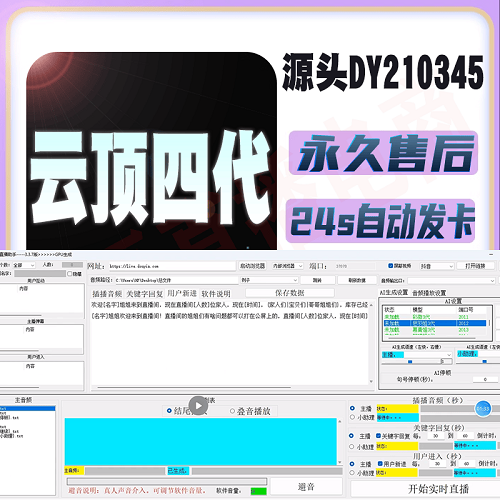500x500 pixels.
Task: Switch to the AI生成设置 tab
Action: point(394,292)
